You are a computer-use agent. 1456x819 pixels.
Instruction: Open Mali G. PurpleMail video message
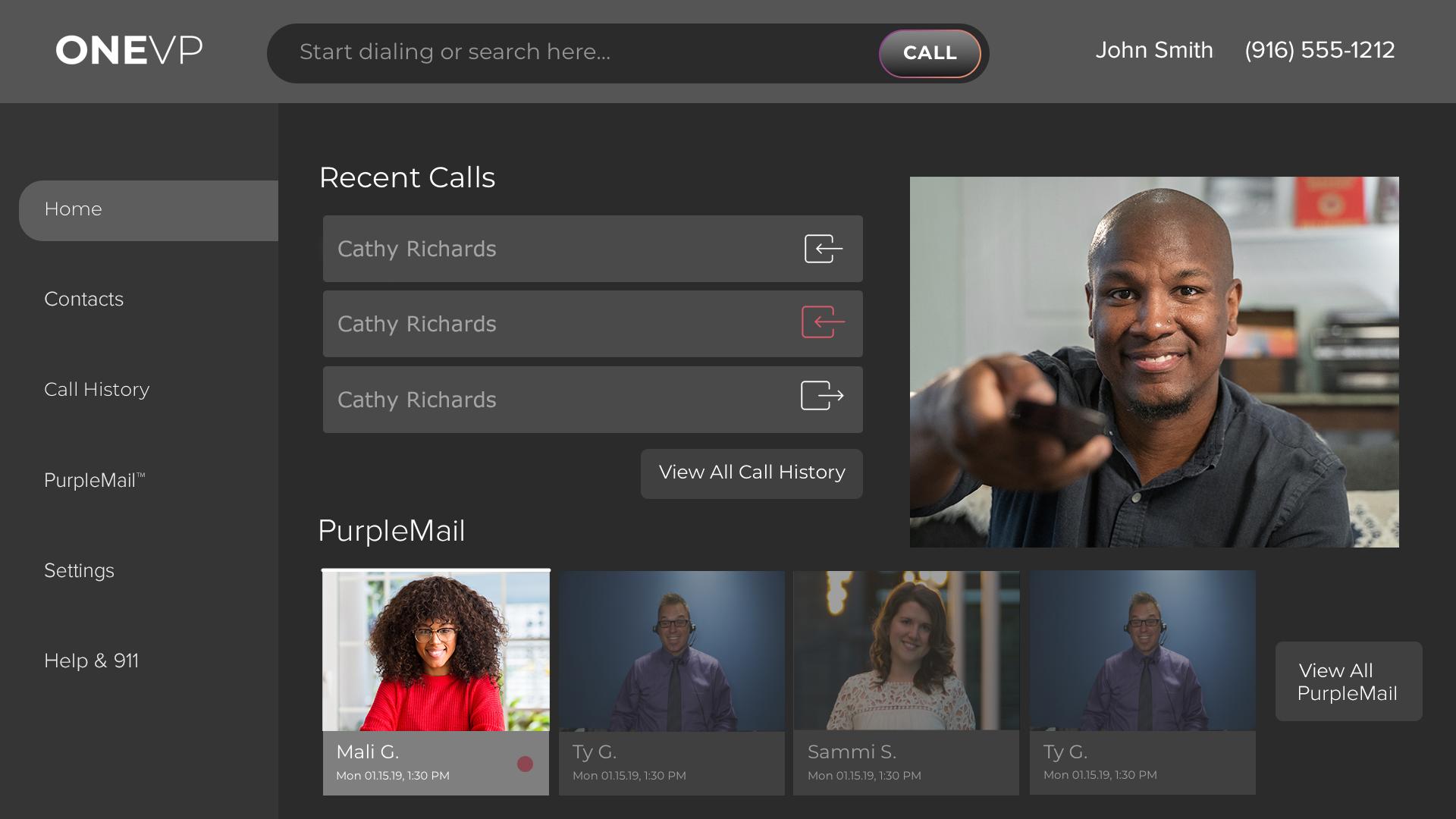[436, 682]
